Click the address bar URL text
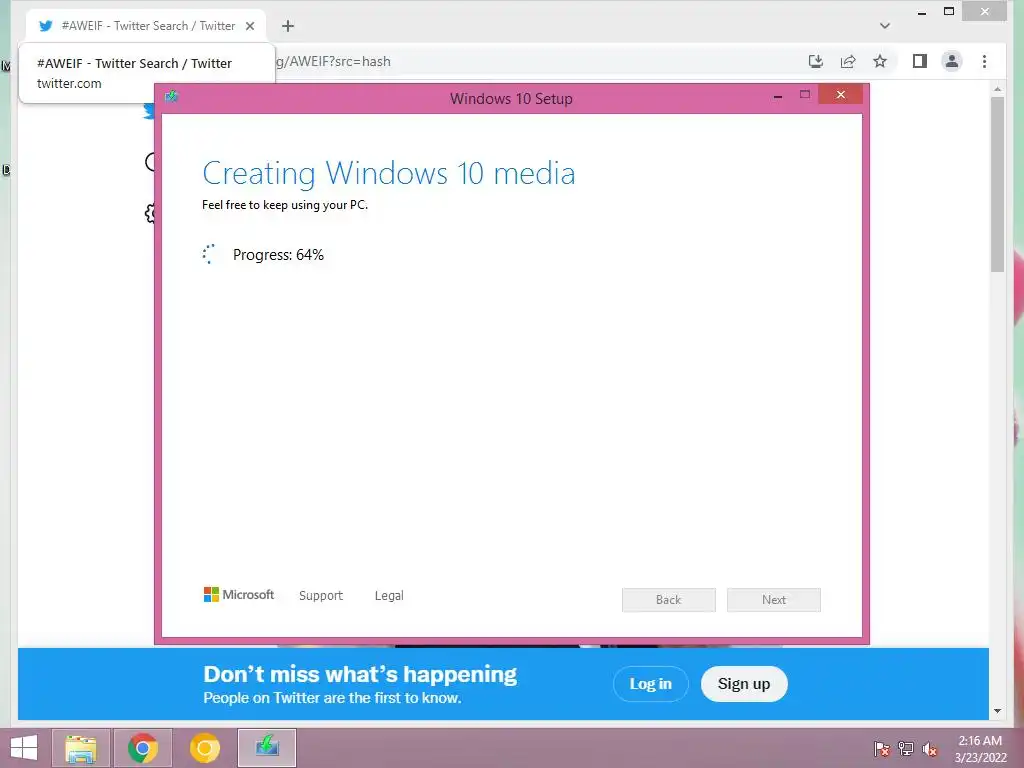Viewport: 1024px width, 768px height. click(x=333, y=61)
